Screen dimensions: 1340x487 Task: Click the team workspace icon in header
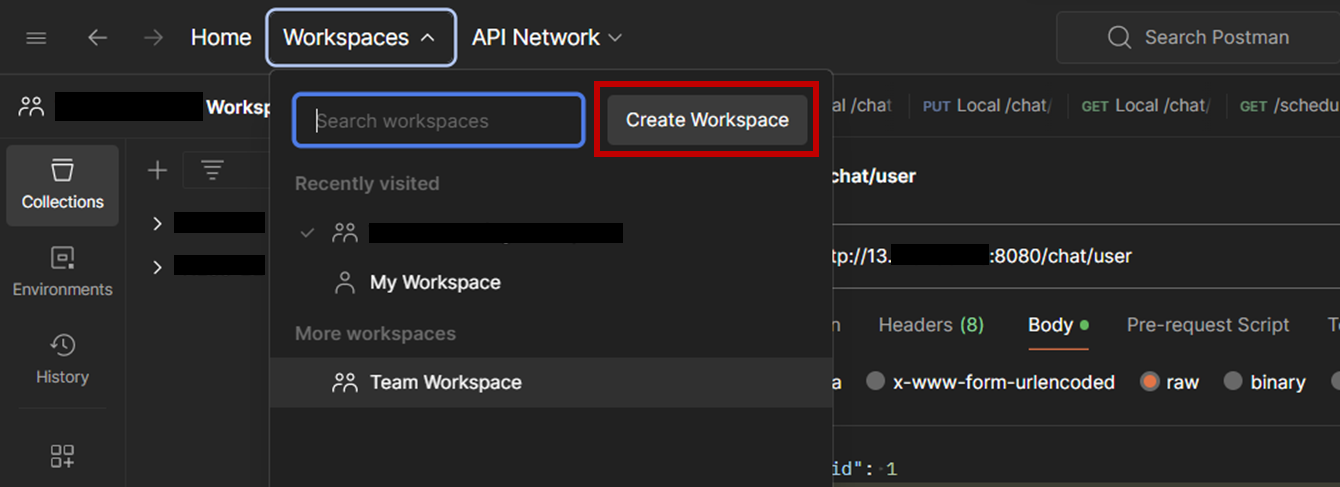(31, 106)
